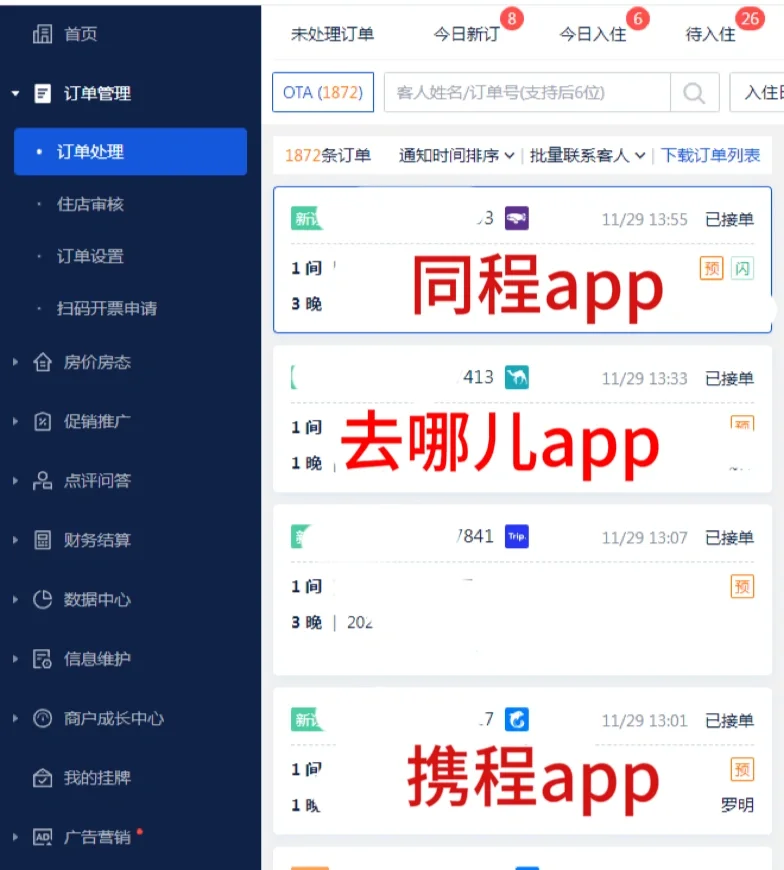The width and height of the screenshot is (784, 870).
Task: Click 预 tag on 13:55 order
Action: tap(712, 269)
